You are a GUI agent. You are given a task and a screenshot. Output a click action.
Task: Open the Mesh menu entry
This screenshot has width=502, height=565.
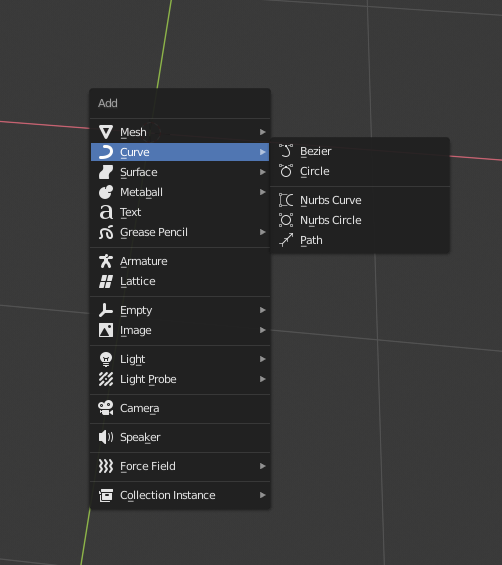(180, 132)
